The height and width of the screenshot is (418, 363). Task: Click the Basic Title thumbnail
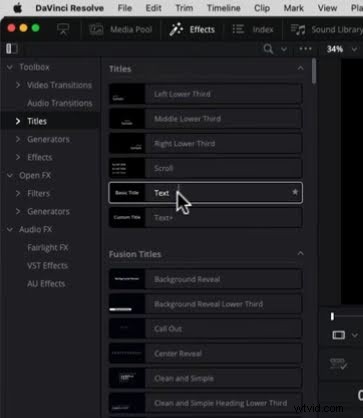coord(127,193)
